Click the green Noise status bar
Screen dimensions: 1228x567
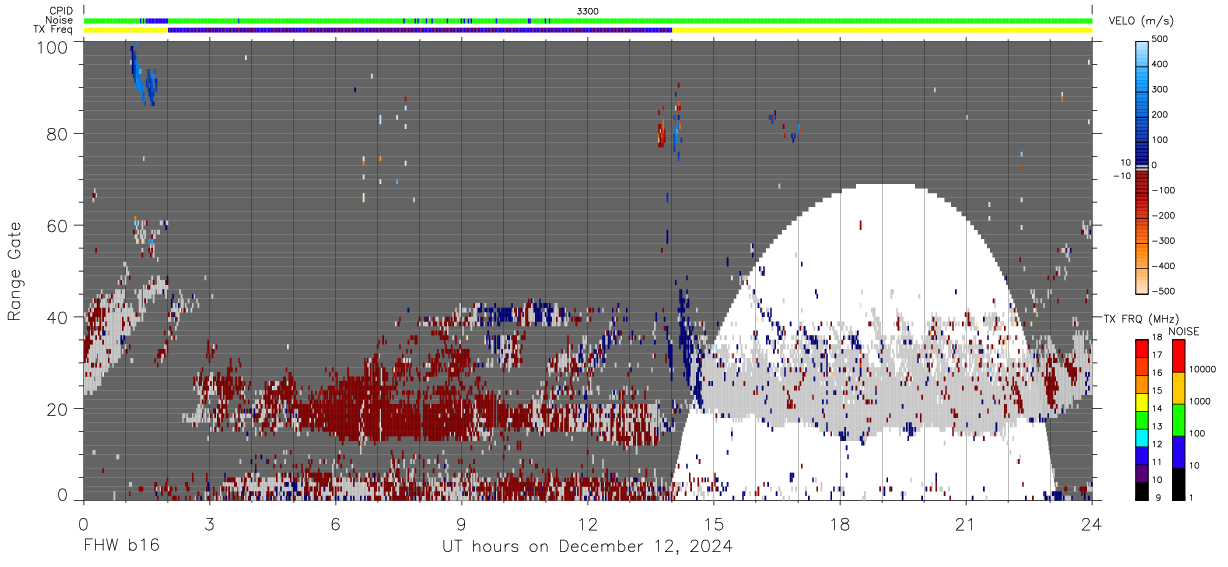click(588, 20)
